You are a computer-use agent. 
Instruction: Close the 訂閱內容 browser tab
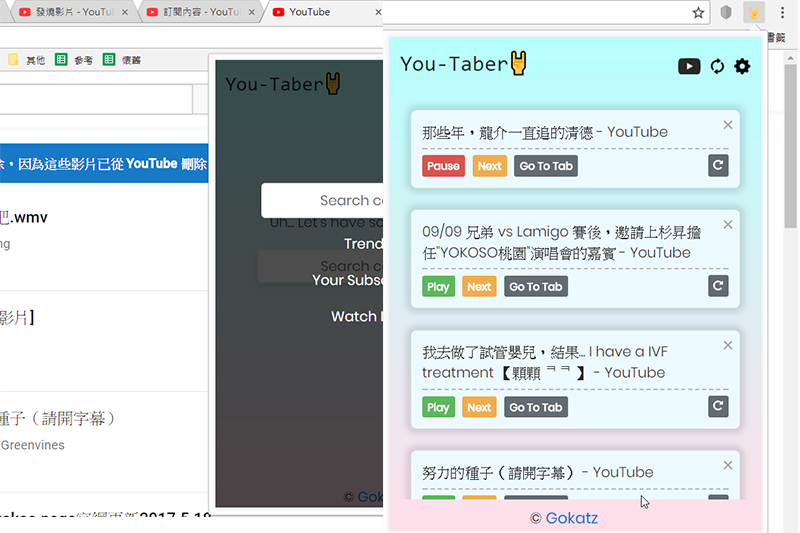click(x=251, y=12)
